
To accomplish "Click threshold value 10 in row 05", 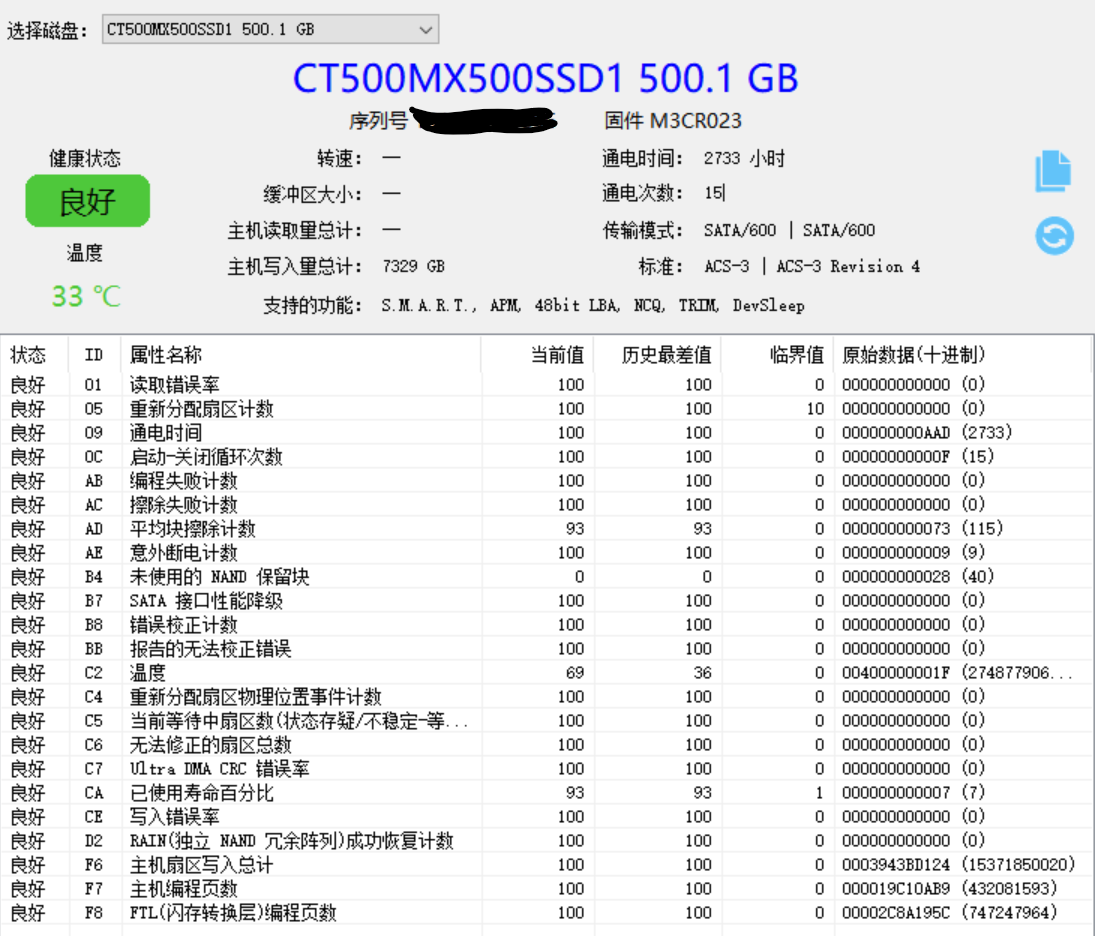I will click(816, 409).
